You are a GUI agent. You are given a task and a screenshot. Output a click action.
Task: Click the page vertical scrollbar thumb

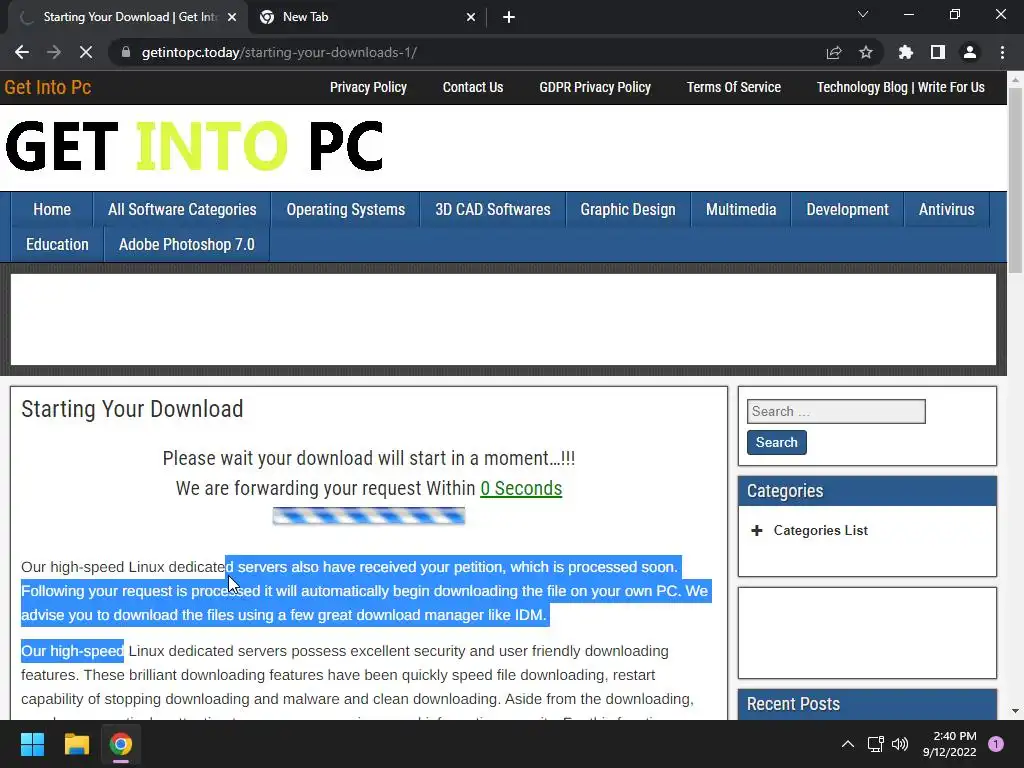pos(1015,180)
